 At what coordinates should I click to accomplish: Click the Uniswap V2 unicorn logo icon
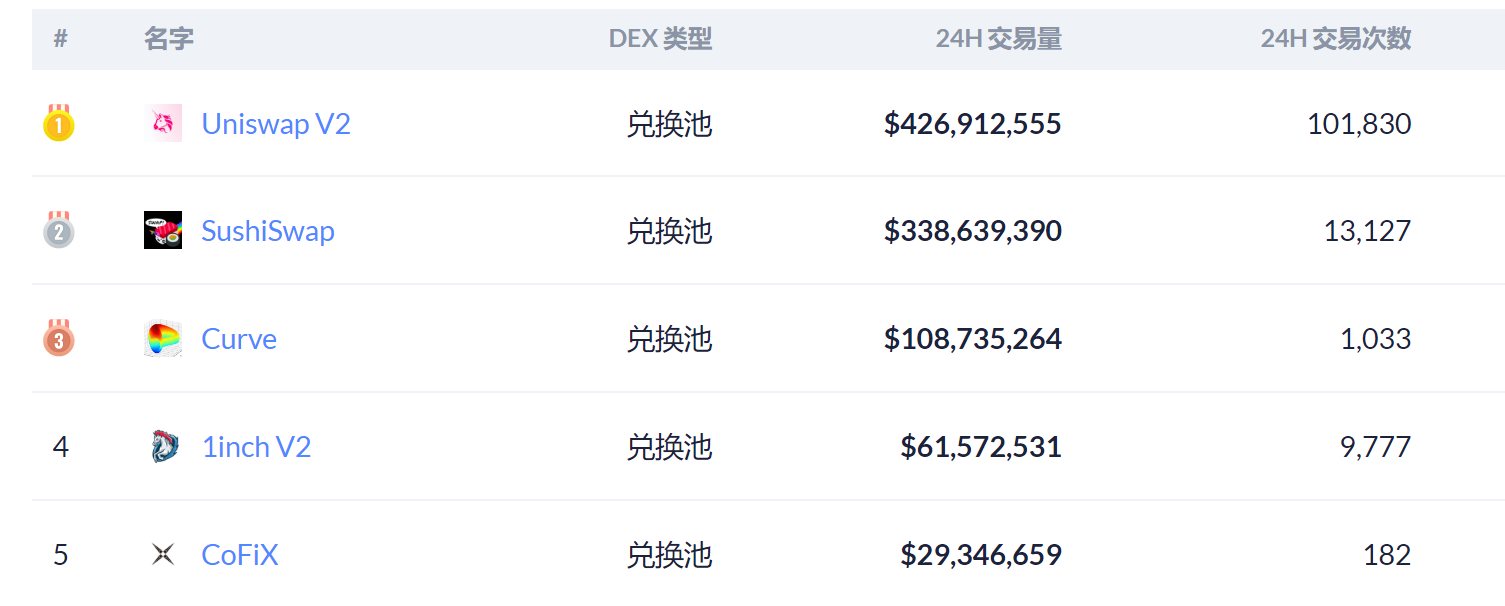[x=163, y=123]
